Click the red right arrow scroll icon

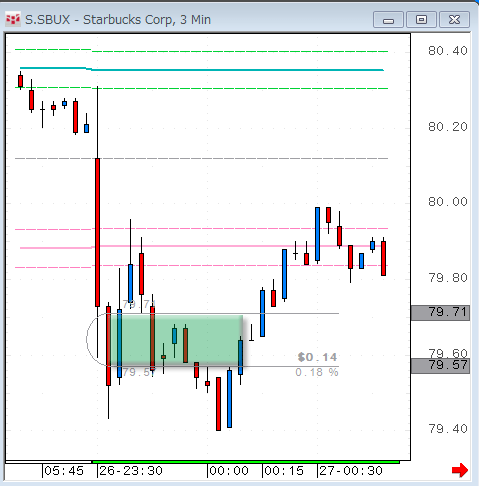tap(460, 470)
